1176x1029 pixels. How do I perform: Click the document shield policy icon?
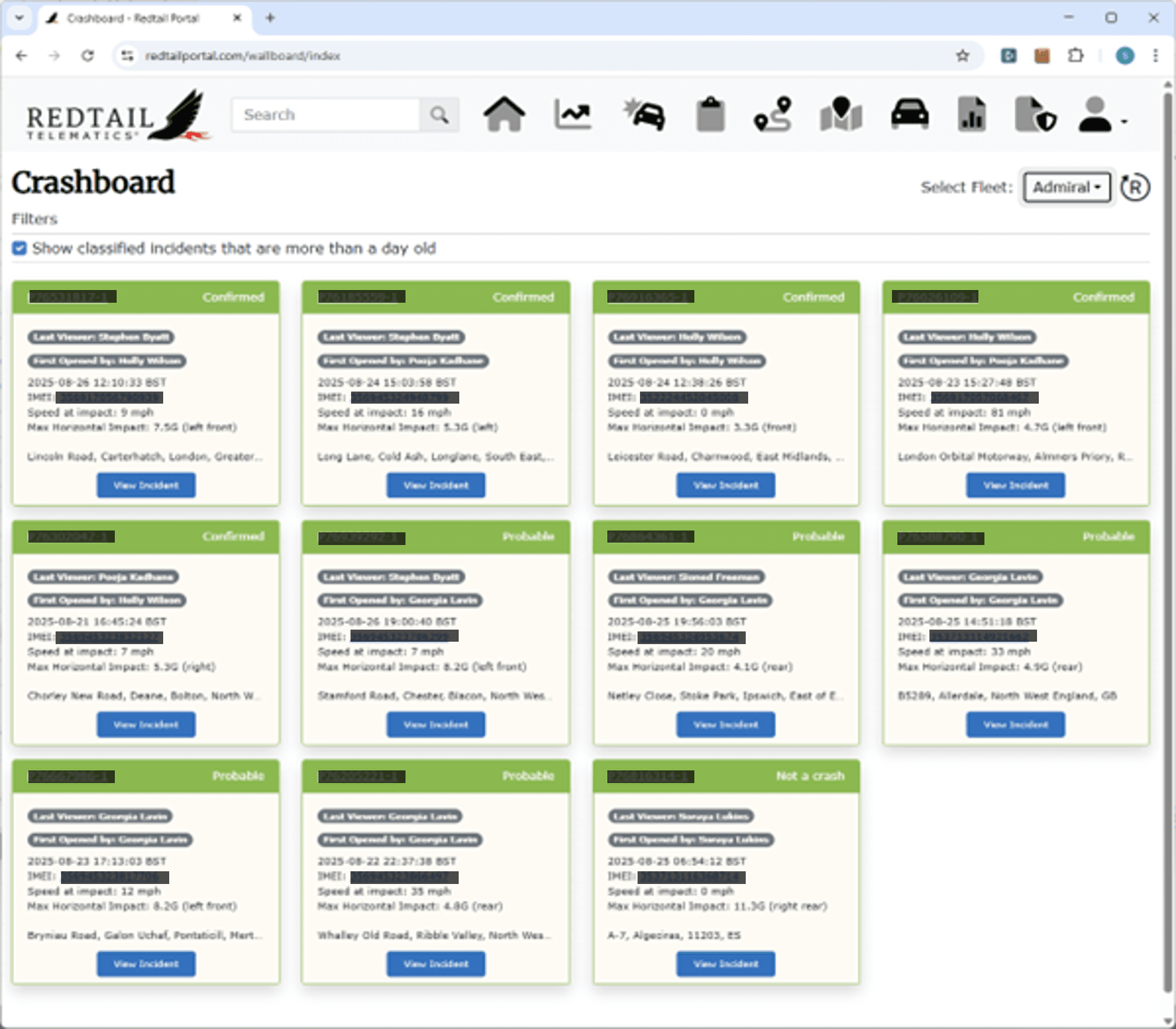[x=1035, y=114]
